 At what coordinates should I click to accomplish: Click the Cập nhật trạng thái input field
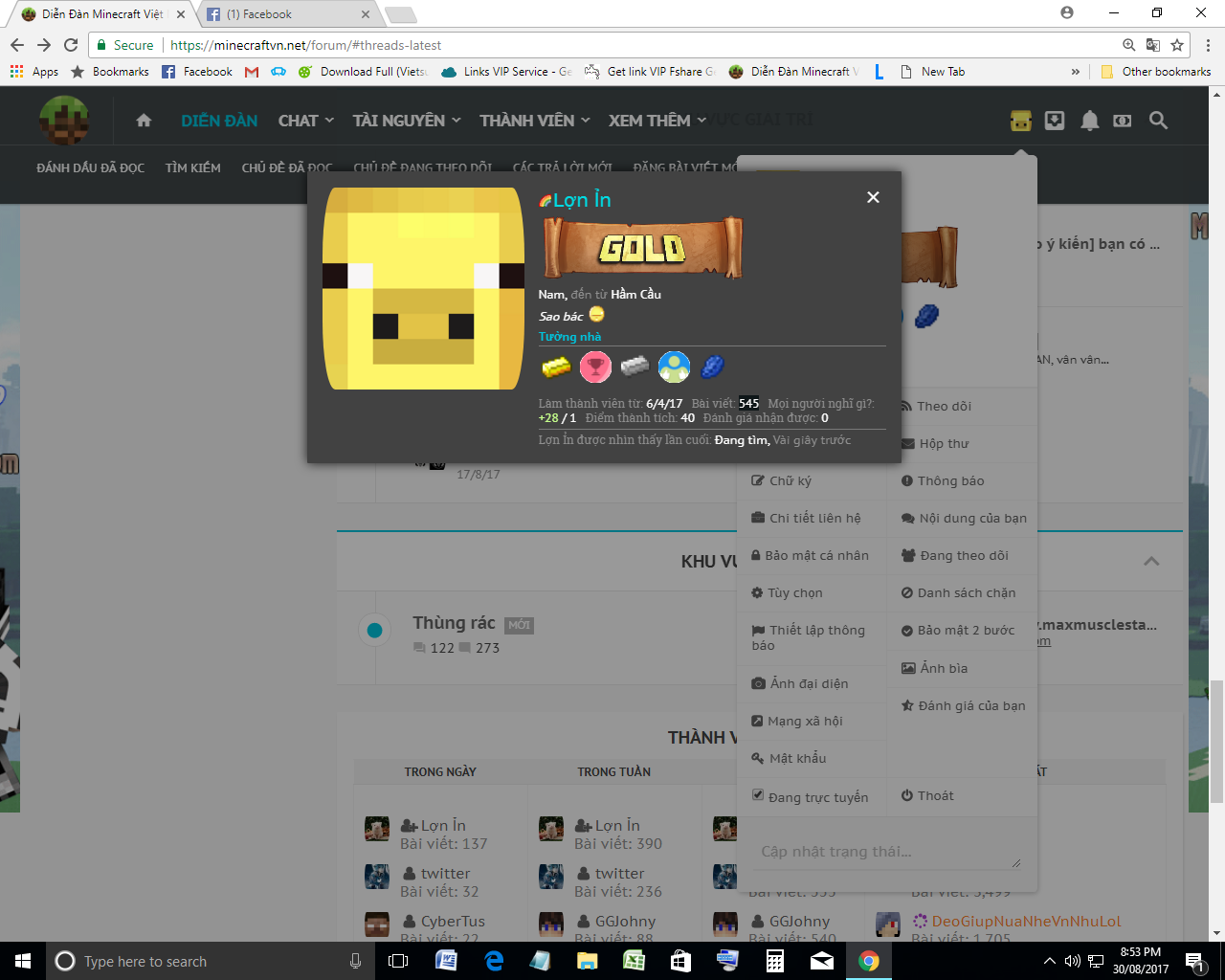(x=885, y=851)
